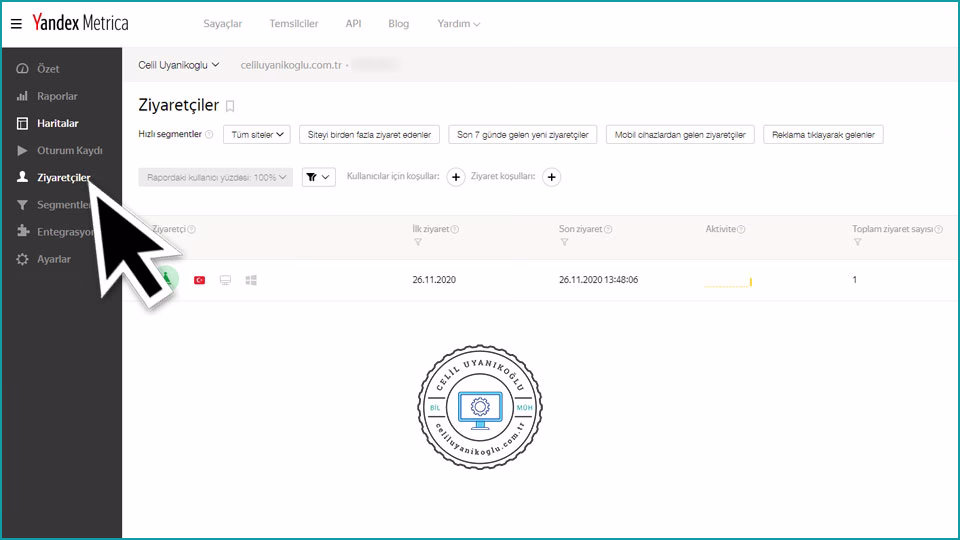Filter by Toplam ziyaret sayısı column

click(x=857, y=242)
